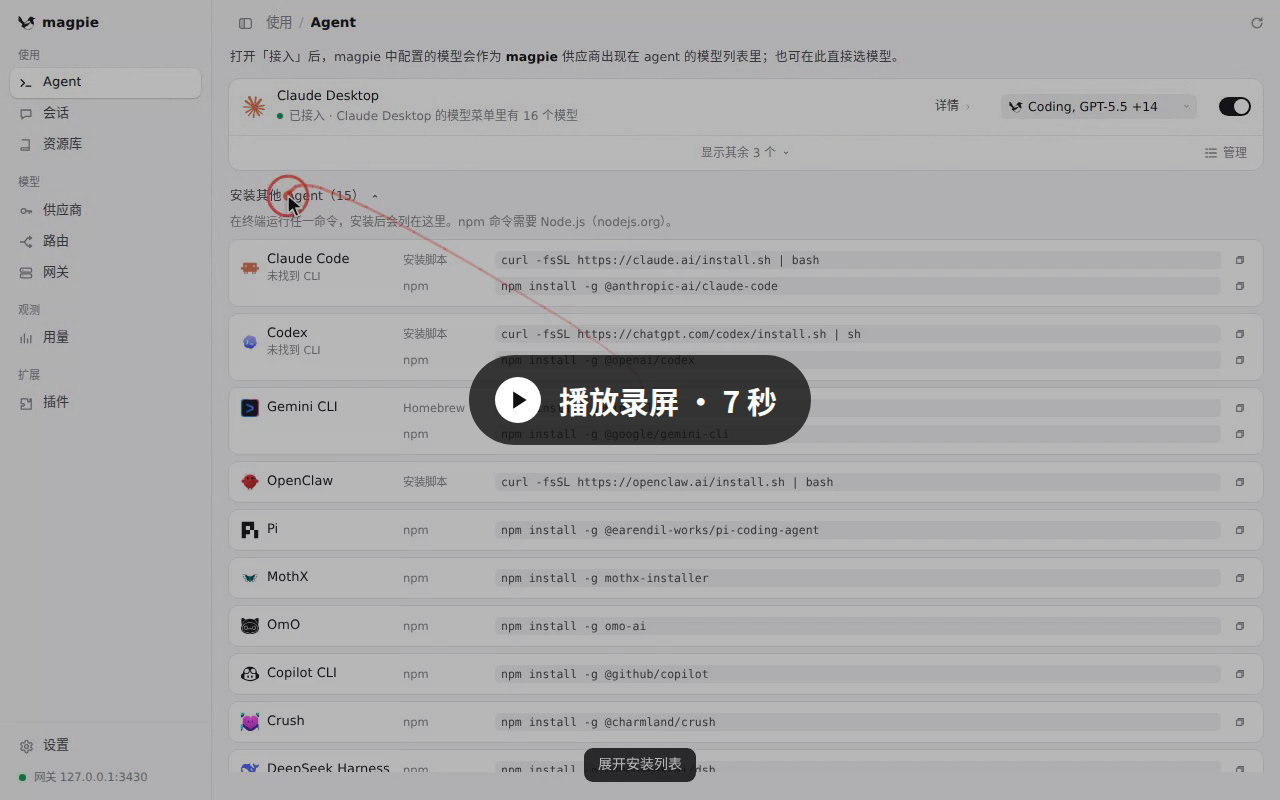This screenshot has width=1280, height=800.
Task: Click the magpie logo in the sidebar
Action: coord(26,23)
